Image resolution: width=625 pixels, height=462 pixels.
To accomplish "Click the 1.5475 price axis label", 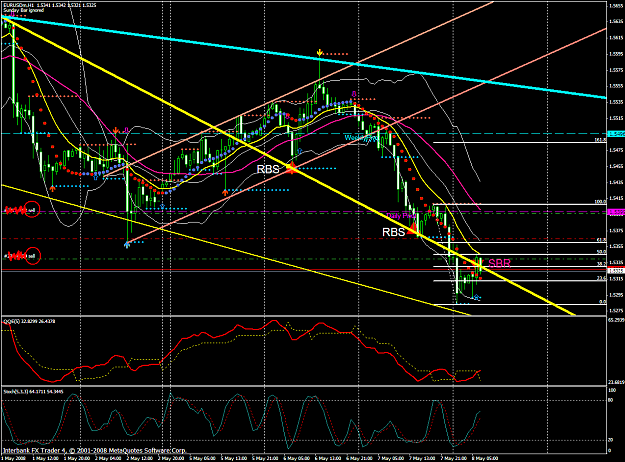I will tap(616, 150).
